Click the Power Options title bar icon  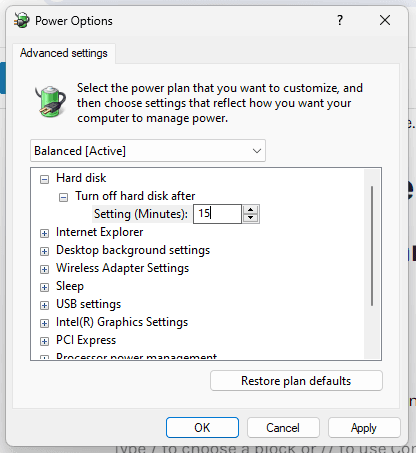pyautogui.click(x=22, y=20)
